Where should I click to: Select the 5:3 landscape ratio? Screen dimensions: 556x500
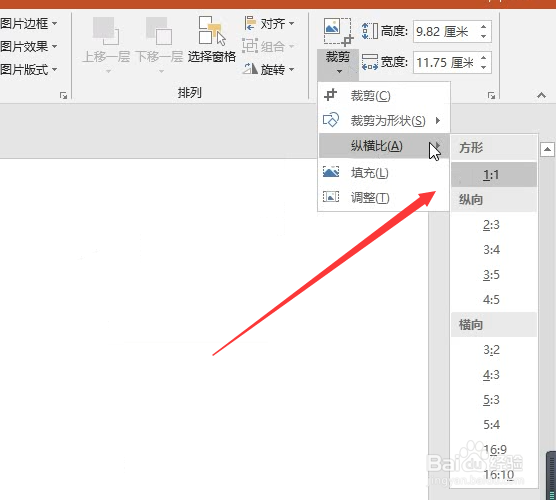pyautogui.click(x=494, y=400)
